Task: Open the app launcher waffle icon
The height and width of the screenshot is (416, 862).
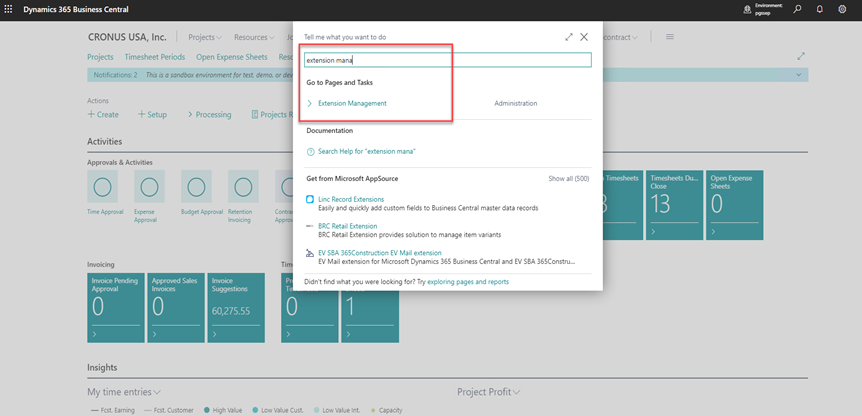Action: tap(8, 10)
